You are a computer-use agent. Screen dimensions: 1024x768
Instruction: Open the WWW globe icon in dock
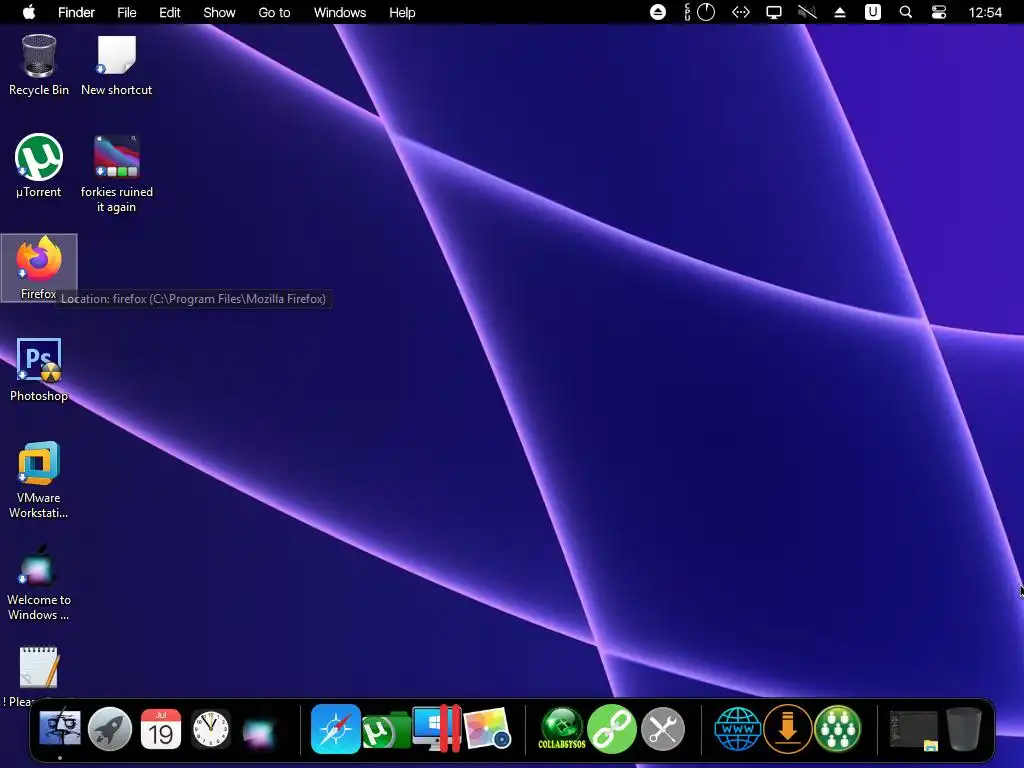[x=737, y=728]
